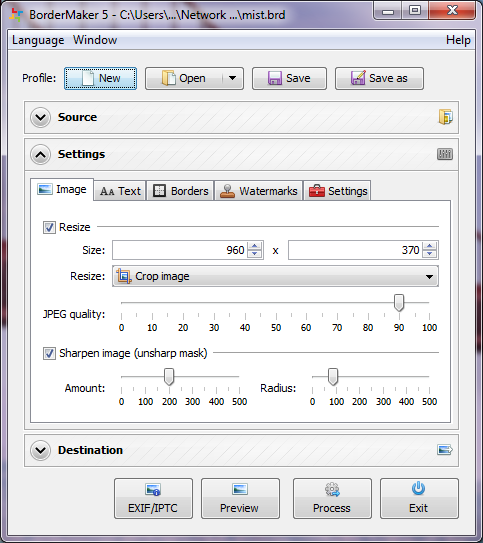Toggle Sharpen image (unsharp mask) checkbox
This screenshot has height=543, width=483.
click(x=49, y=354)
